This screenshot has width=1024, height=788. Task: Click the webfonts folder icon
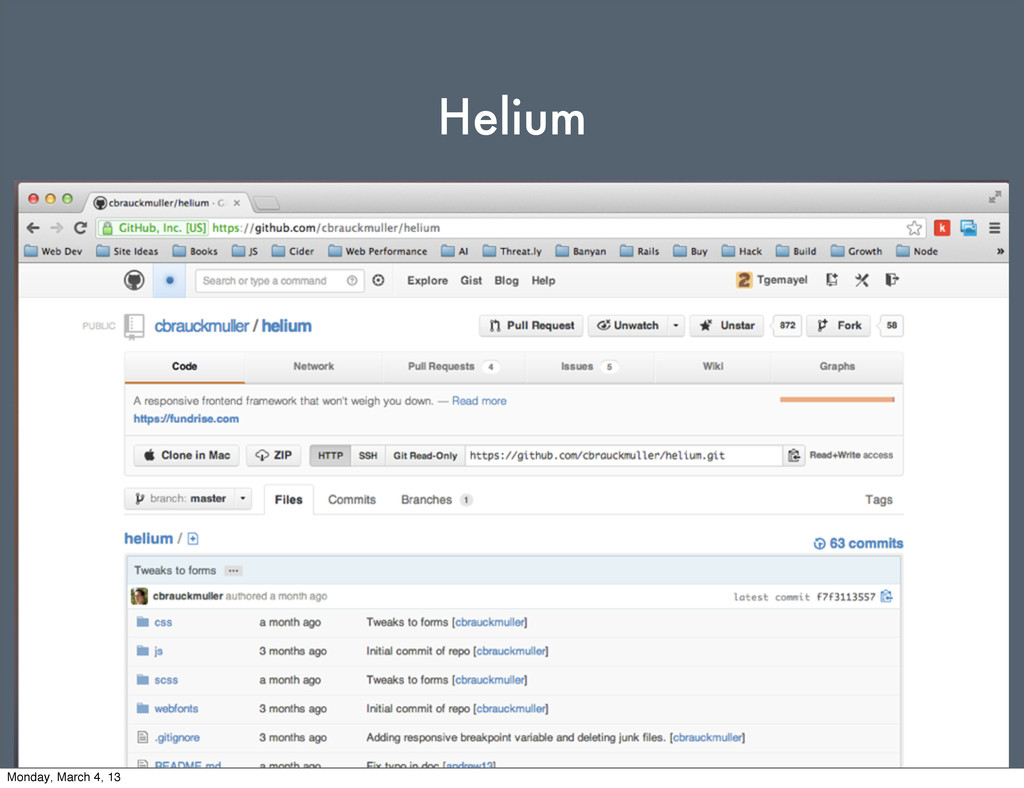click(x=142, y=708)
